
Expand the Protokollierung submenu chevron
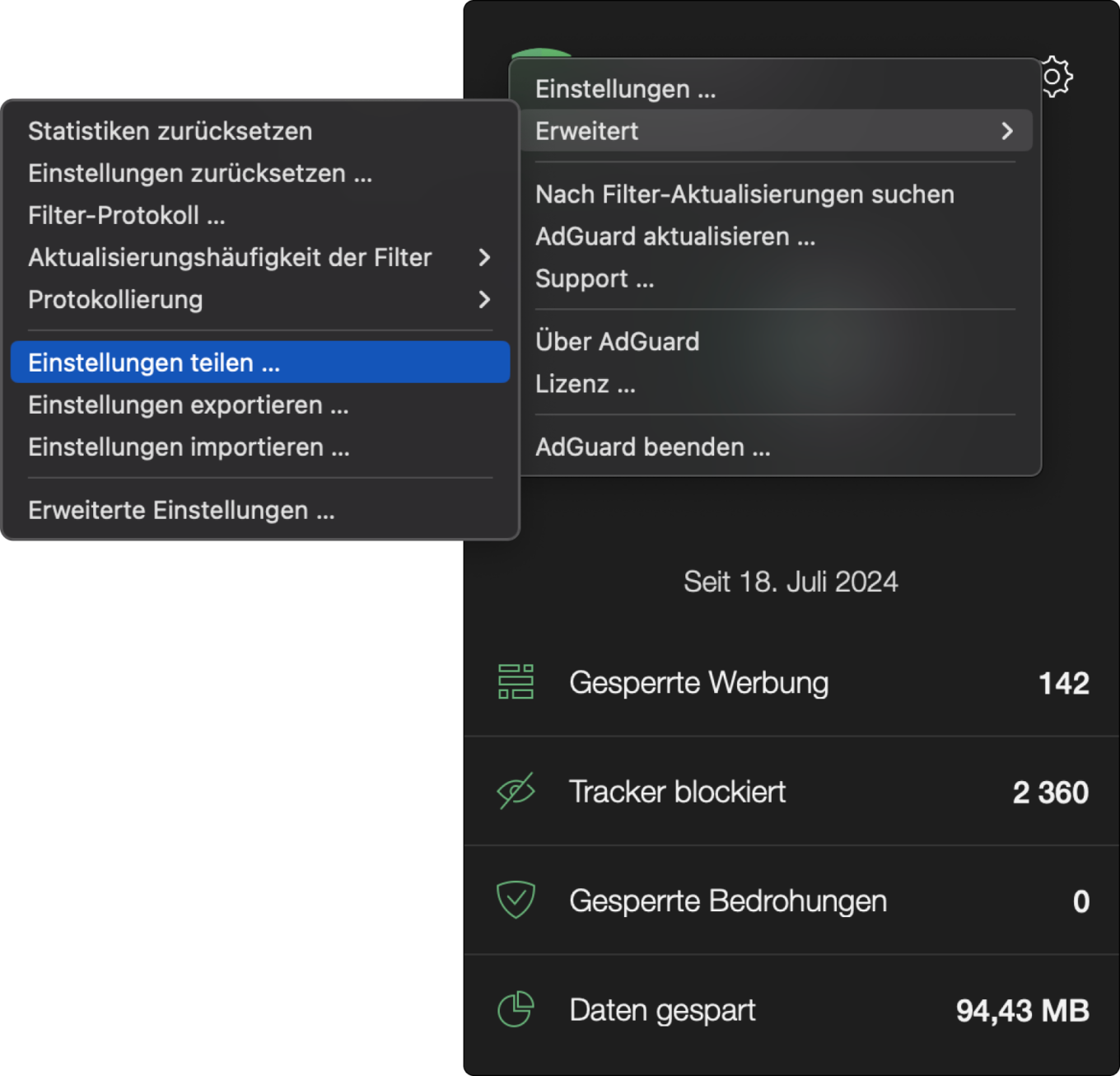coord(485,300)
